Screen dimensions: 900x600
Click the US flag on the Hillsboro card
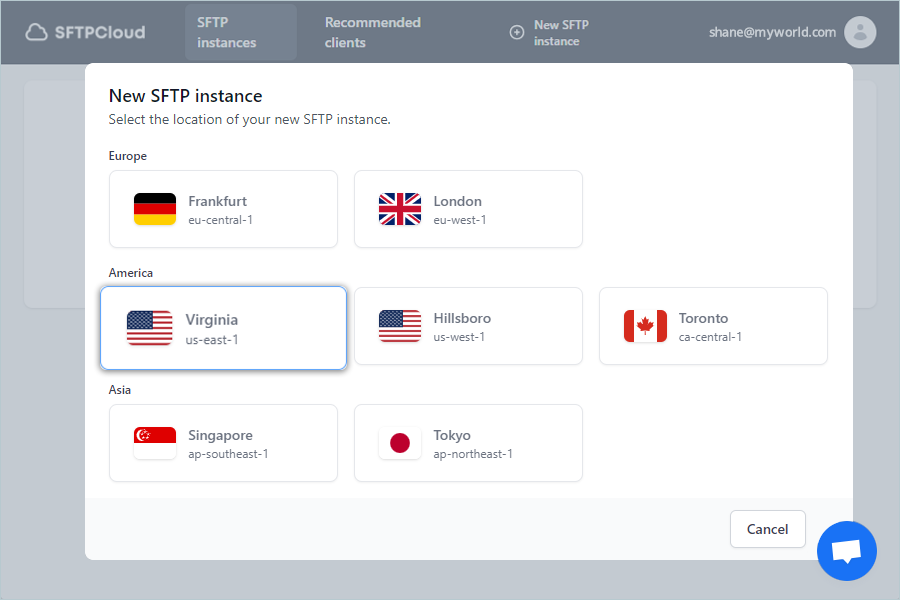(x=400, y=326)
